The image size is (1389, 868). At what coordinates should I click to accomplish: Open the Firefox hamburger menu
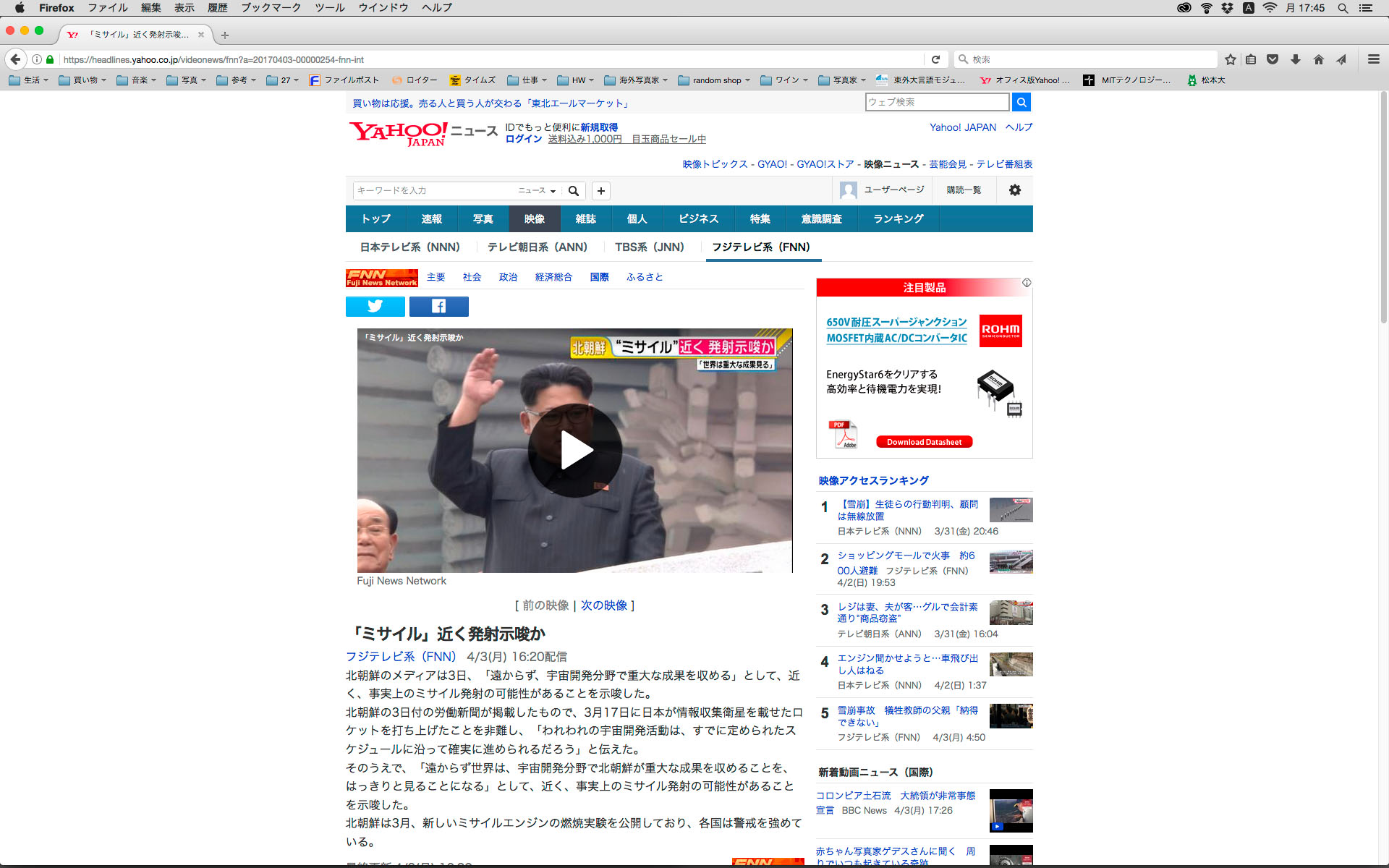point(1373,59)
